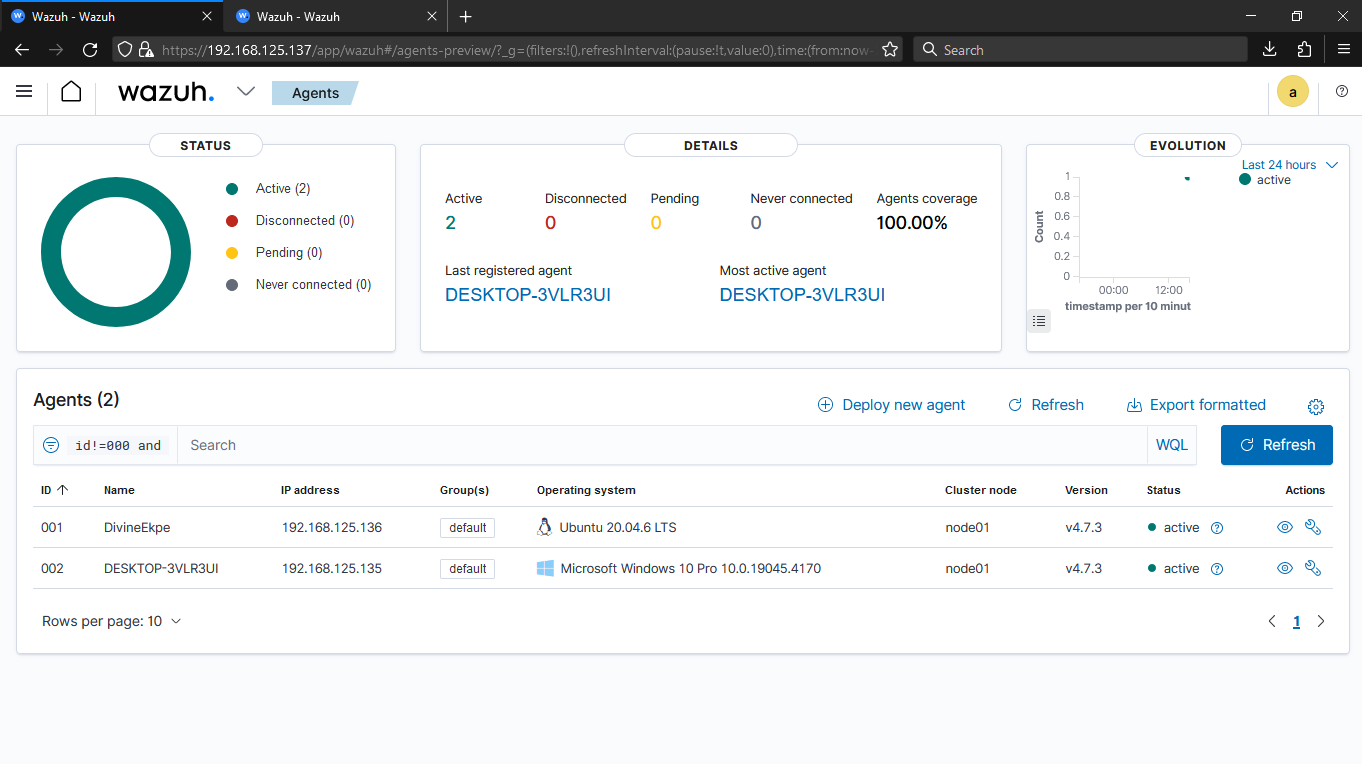Go back in browser history
The image size is (1362, 764).
click(22, 49)
